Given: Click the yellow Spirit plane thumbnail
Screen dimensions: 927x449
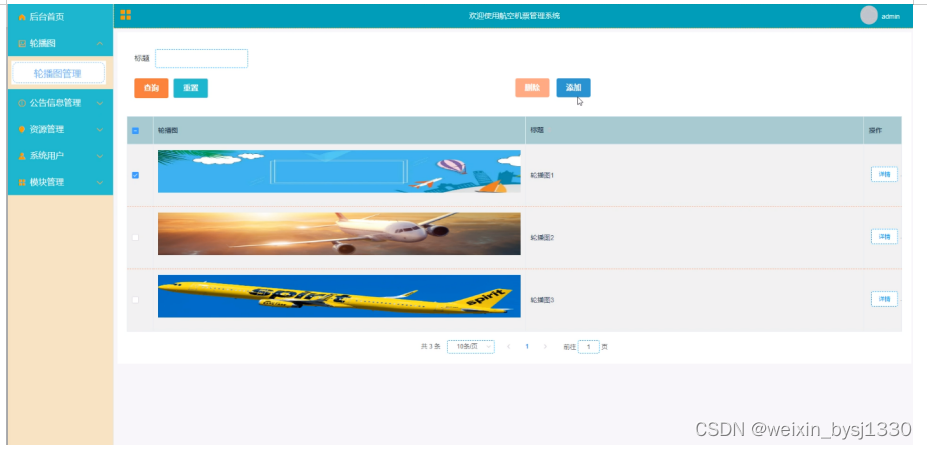Looking at the screenshot, I should coord(339,296).
